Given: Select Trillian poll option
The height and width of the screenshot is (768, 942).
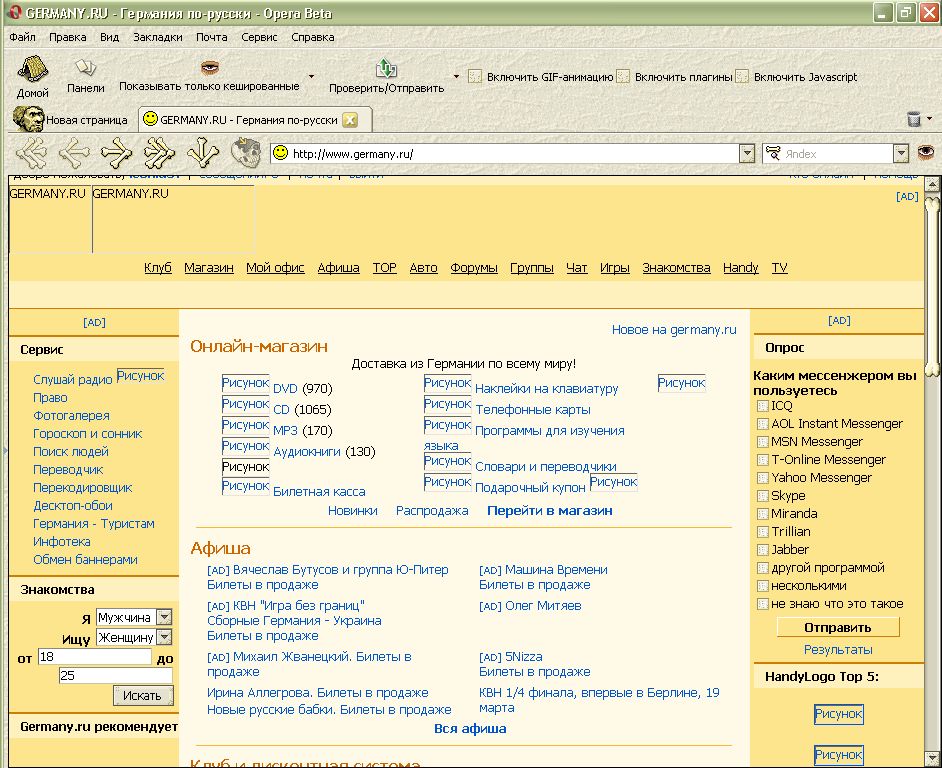Looking at the screenshot, I should click(762, 532).
